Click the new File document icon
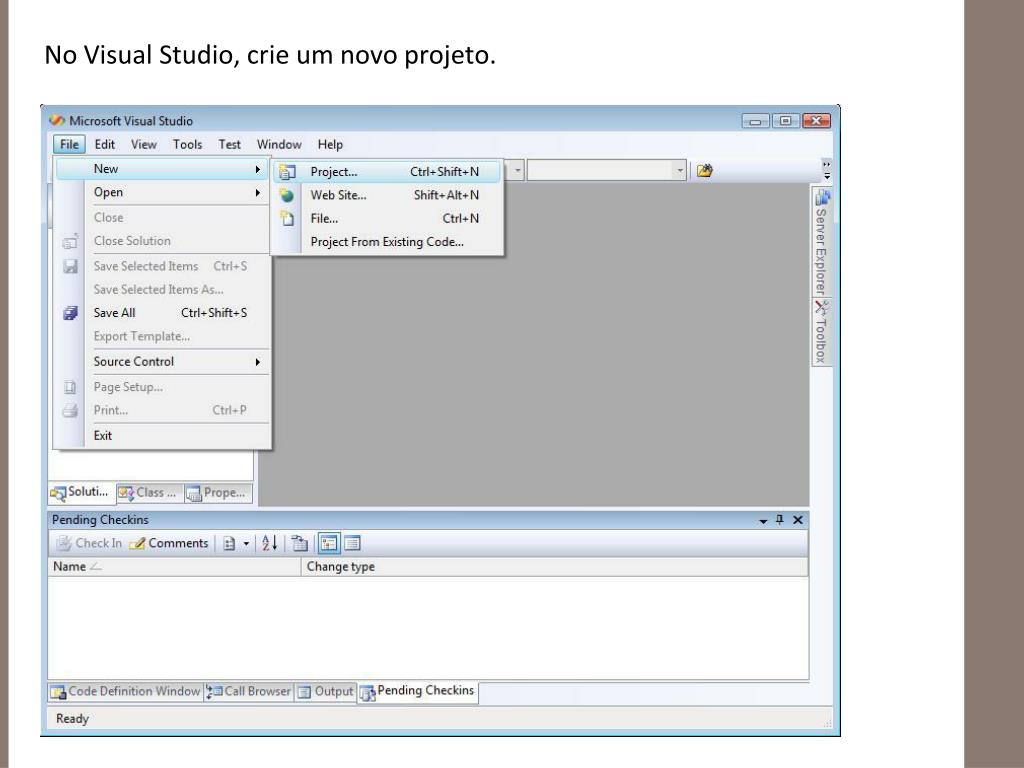 click(x=287, y=218)
